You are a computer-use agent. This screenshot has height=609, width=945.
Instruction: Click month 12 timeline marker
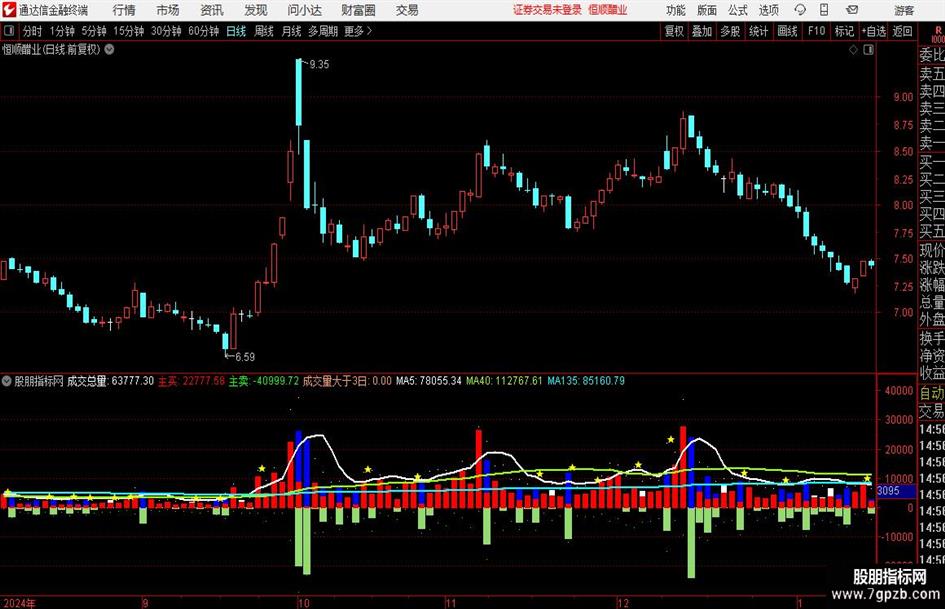tap(623, 603)
